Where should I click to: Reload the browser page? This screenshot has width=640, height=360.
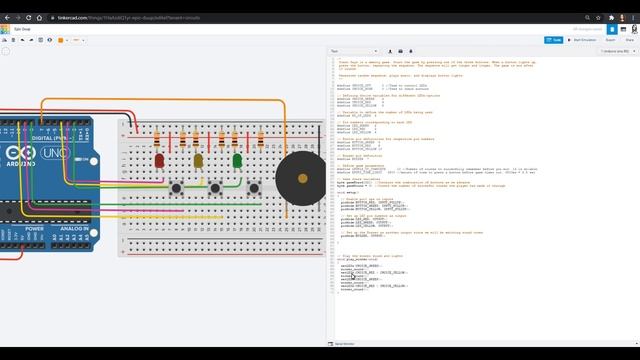tap(29, 18)
